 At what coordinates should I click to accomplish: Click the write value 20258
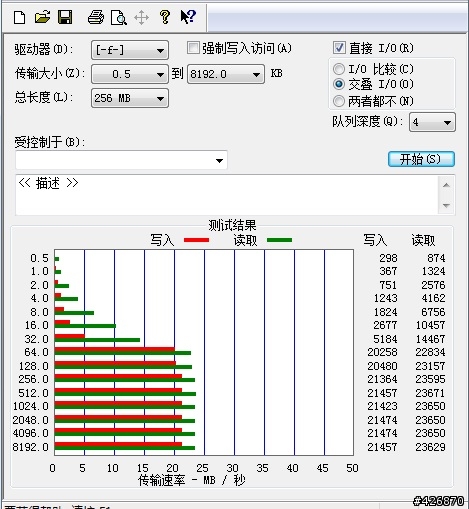382,352
